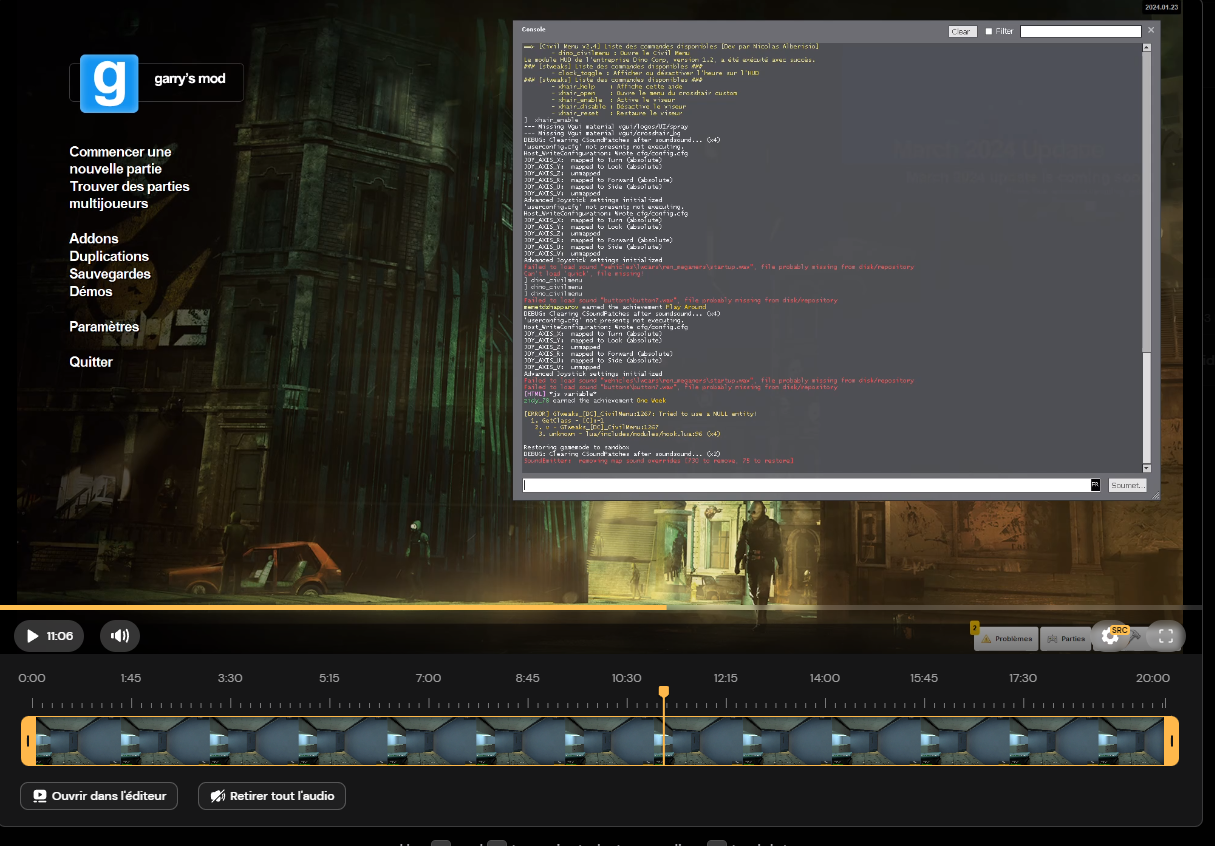Viewport: 1215px width, 846px height.
Task: Open the Problèmes warning panel
Action: 1006,639
